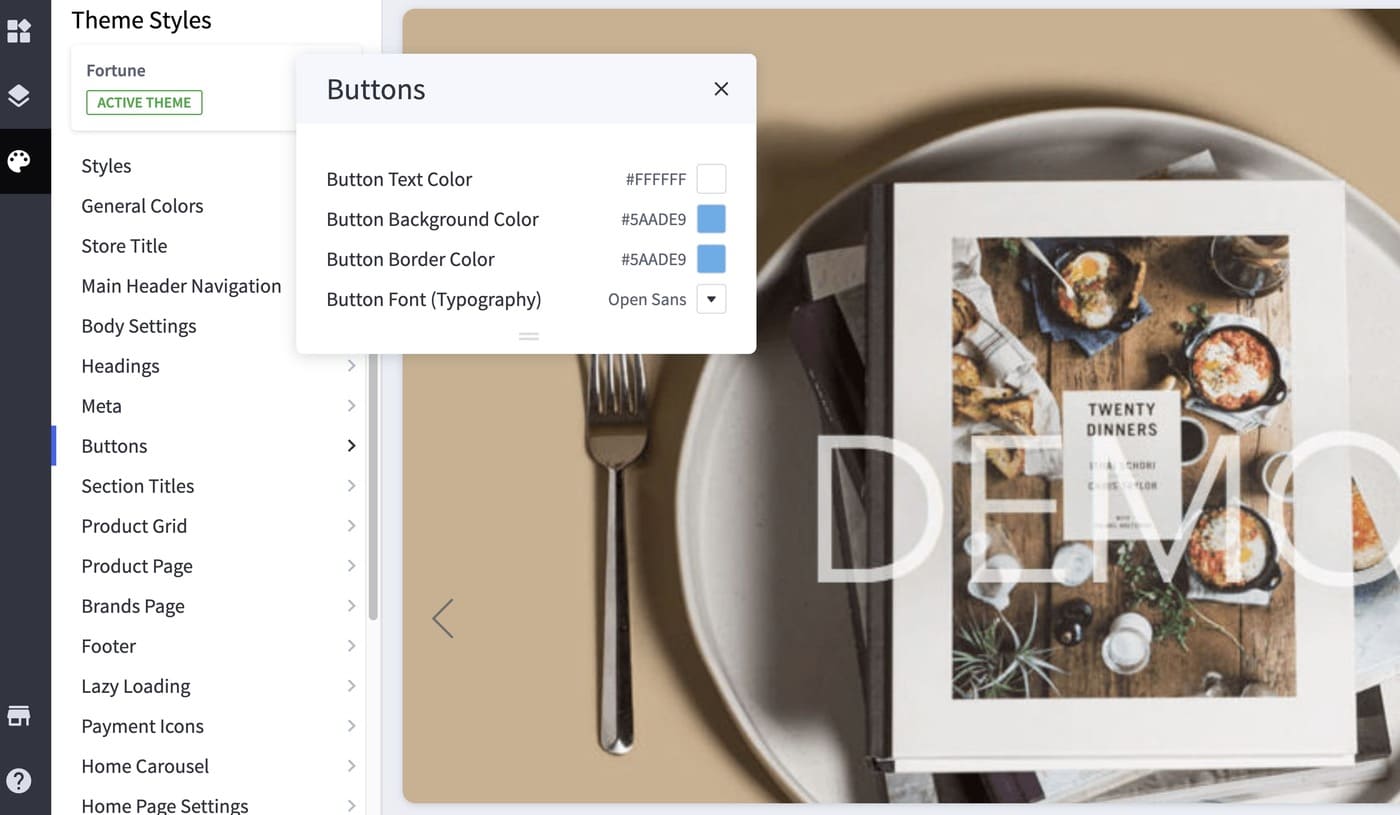
Task: Select Payment Icons in the list
Action: [x=142, y=726]
